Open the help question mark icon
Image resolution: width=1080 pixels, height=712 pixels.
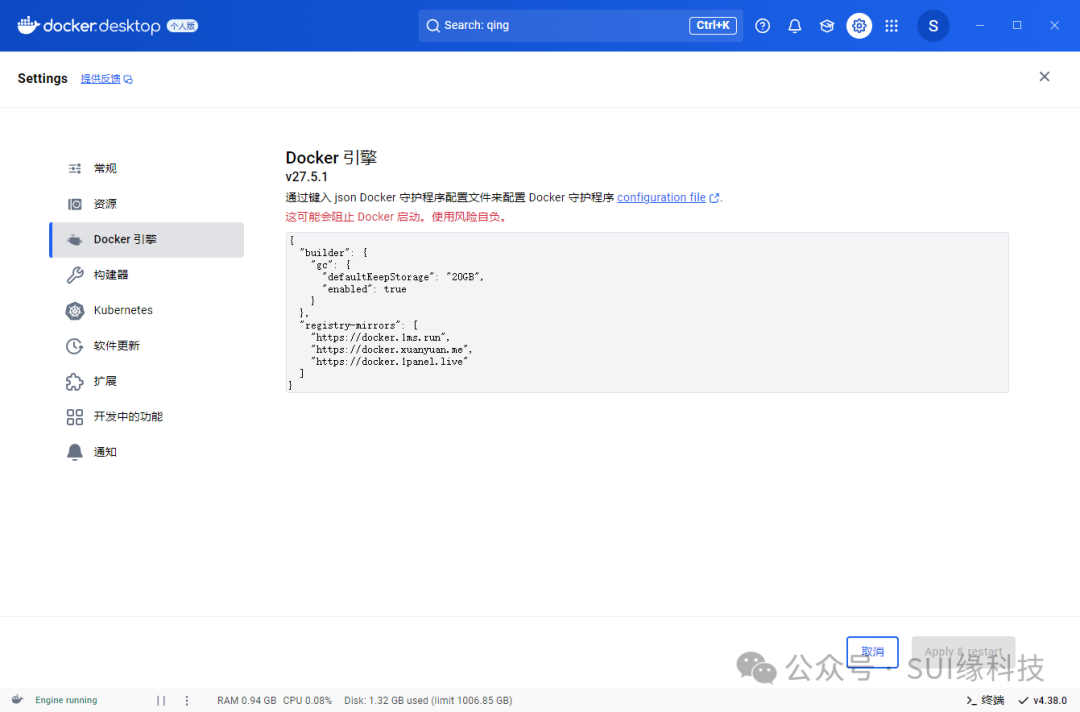(x=762, y=26)
